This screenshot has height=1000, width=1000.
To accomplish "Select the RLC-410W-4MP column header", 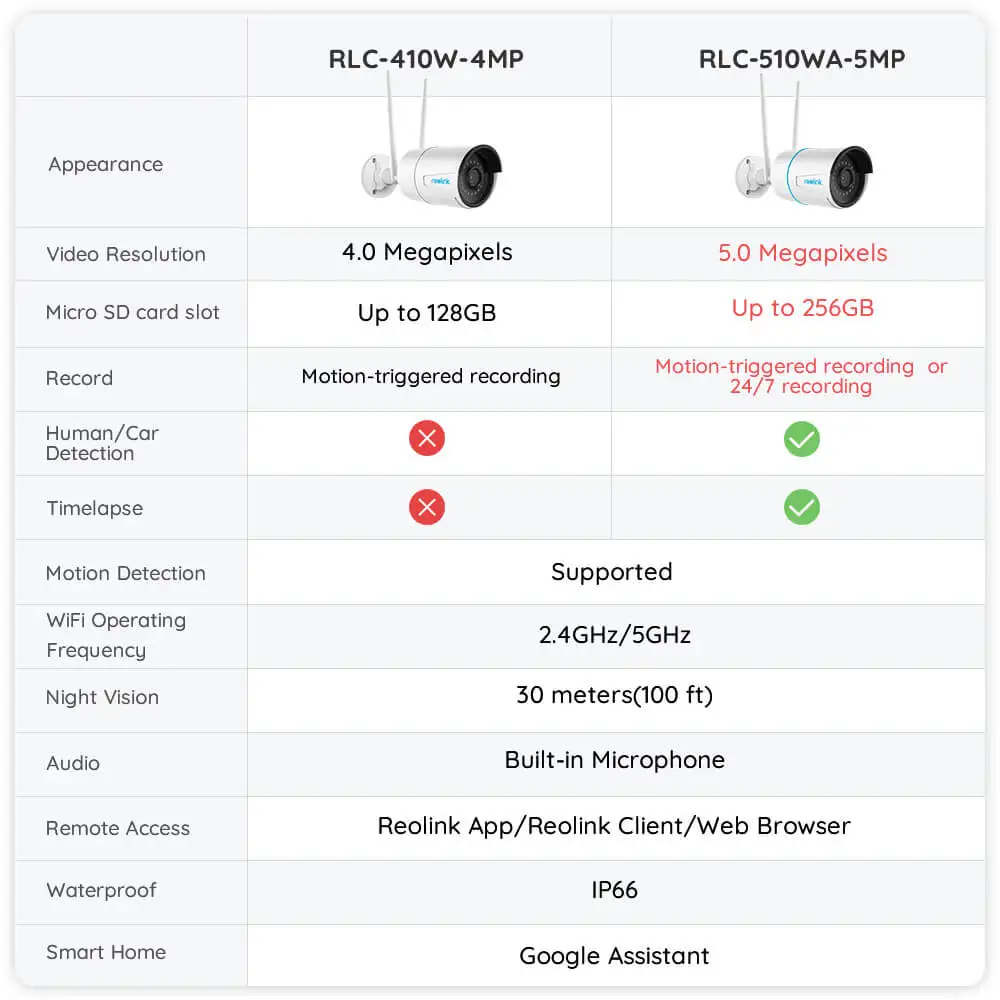I will pyautogui.click(x=426, y=59).
